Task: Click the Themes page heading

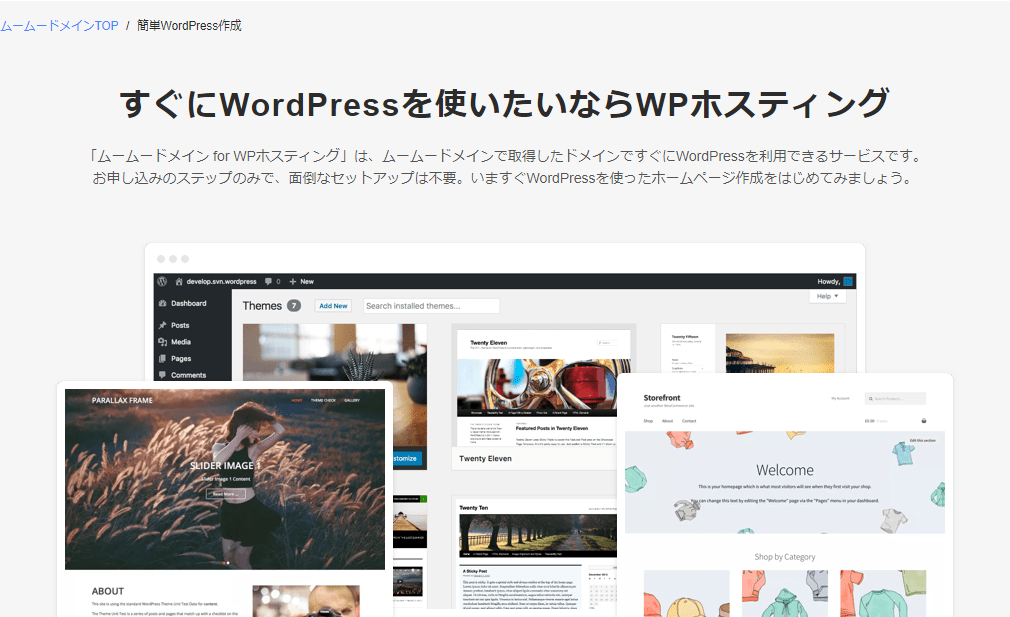Action: (x=262, y=306)
